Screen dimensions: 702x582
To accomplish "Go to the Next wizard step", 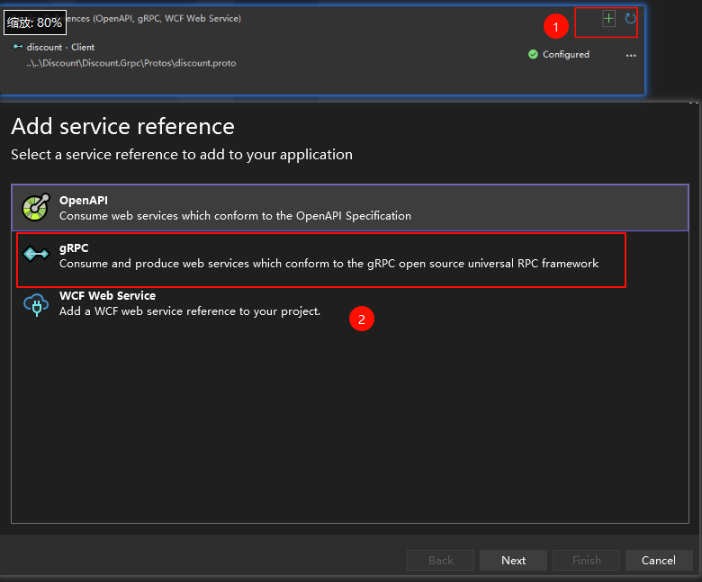I will (x=513, y=561).
